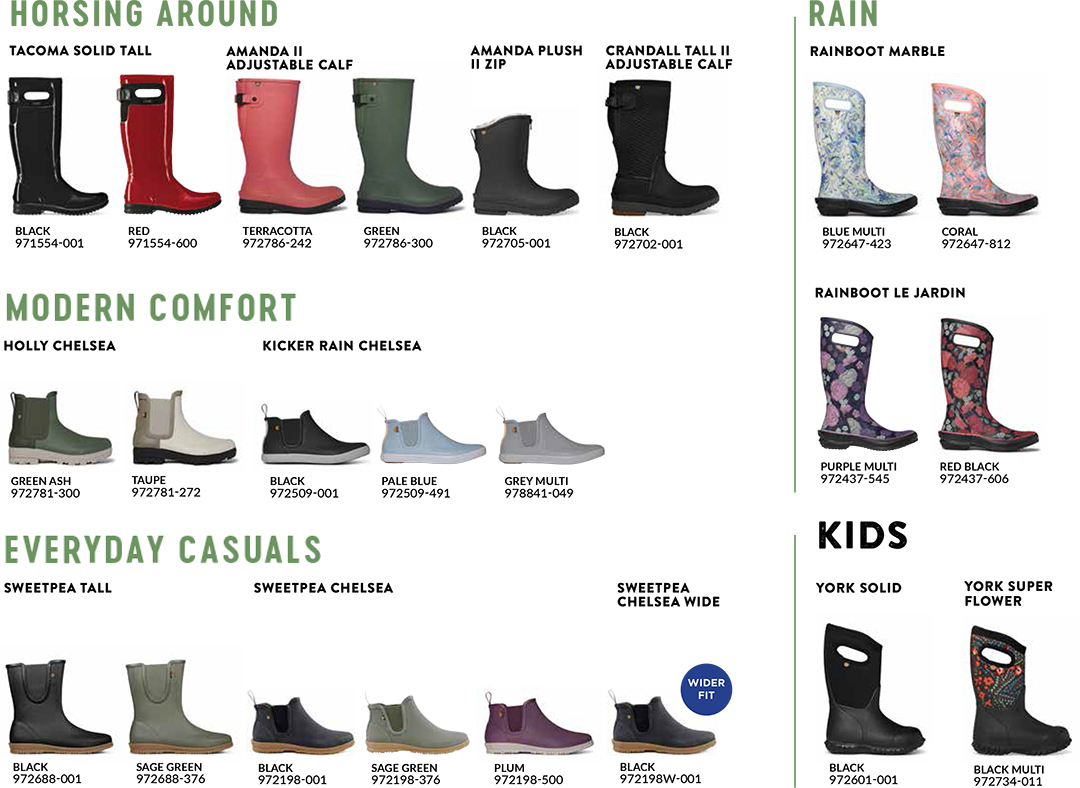The width and height of the screenshot is (1080, 788).
Task: Open the Amanda Plush II Zip black boot
Action: pos(524,165)
